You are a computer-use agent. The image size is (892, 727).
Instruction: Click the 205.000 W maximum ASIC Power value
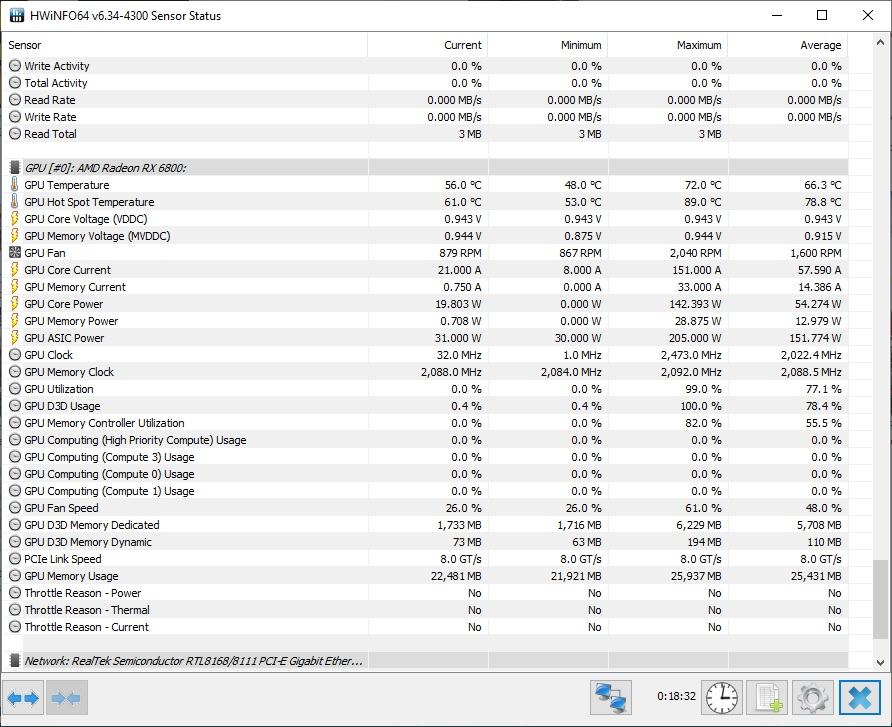(x=695, y=338)
